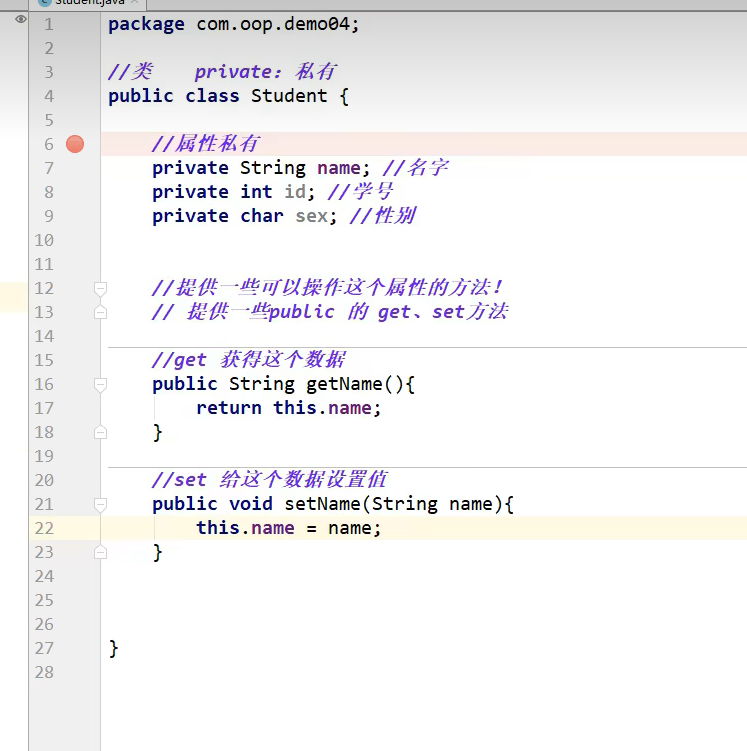Screen dimensions: 747x751
Task: Click the comment //学号 on line 8
Action: [x=361, y=192]
